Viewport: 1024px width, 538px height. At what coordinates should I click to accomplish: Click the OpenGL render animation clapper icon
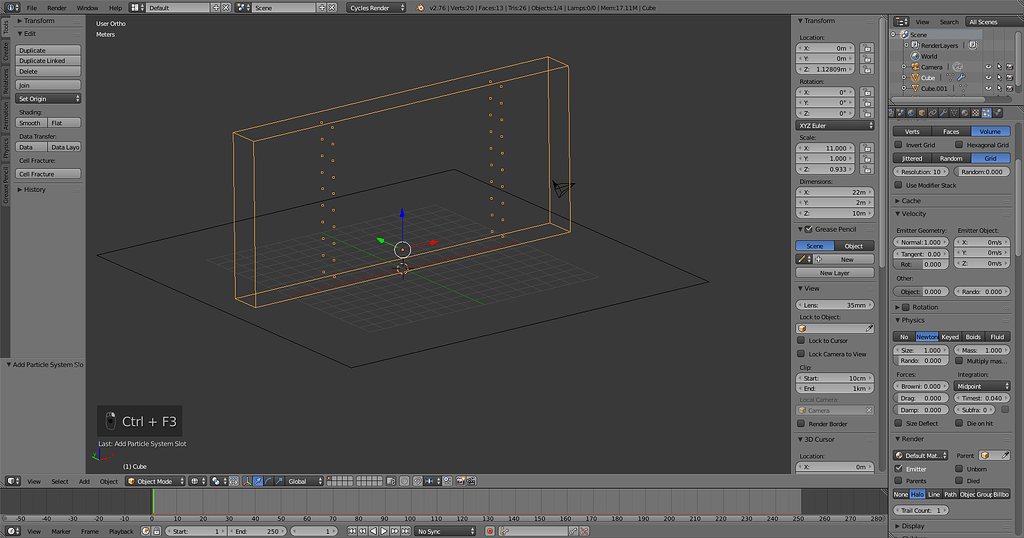471,481
